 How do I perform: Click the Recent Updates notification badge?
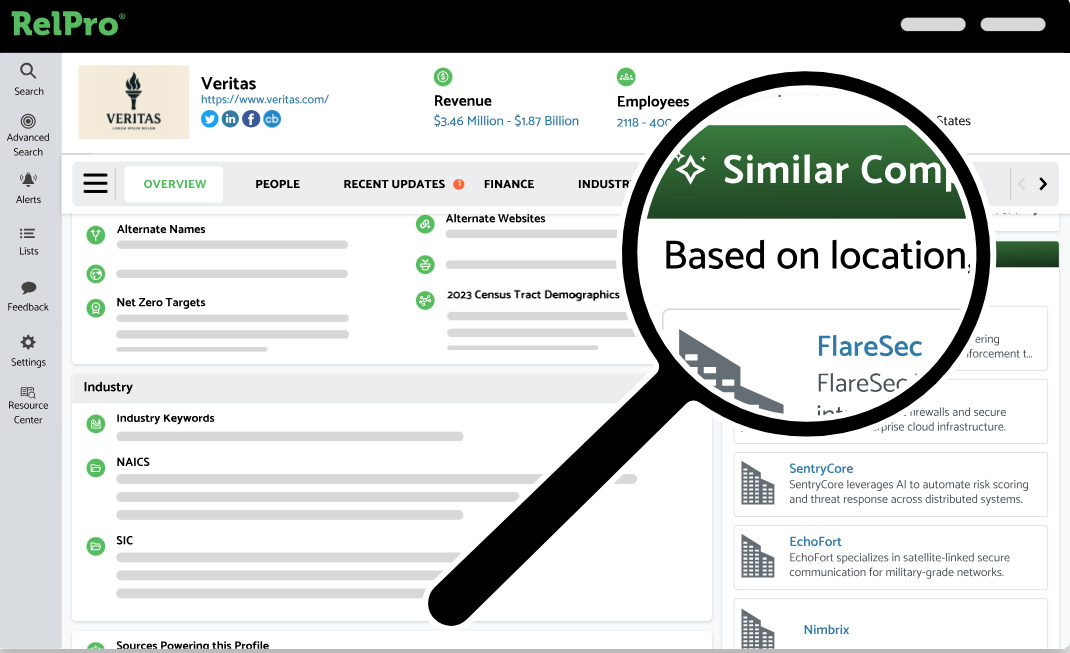(459, 184)
